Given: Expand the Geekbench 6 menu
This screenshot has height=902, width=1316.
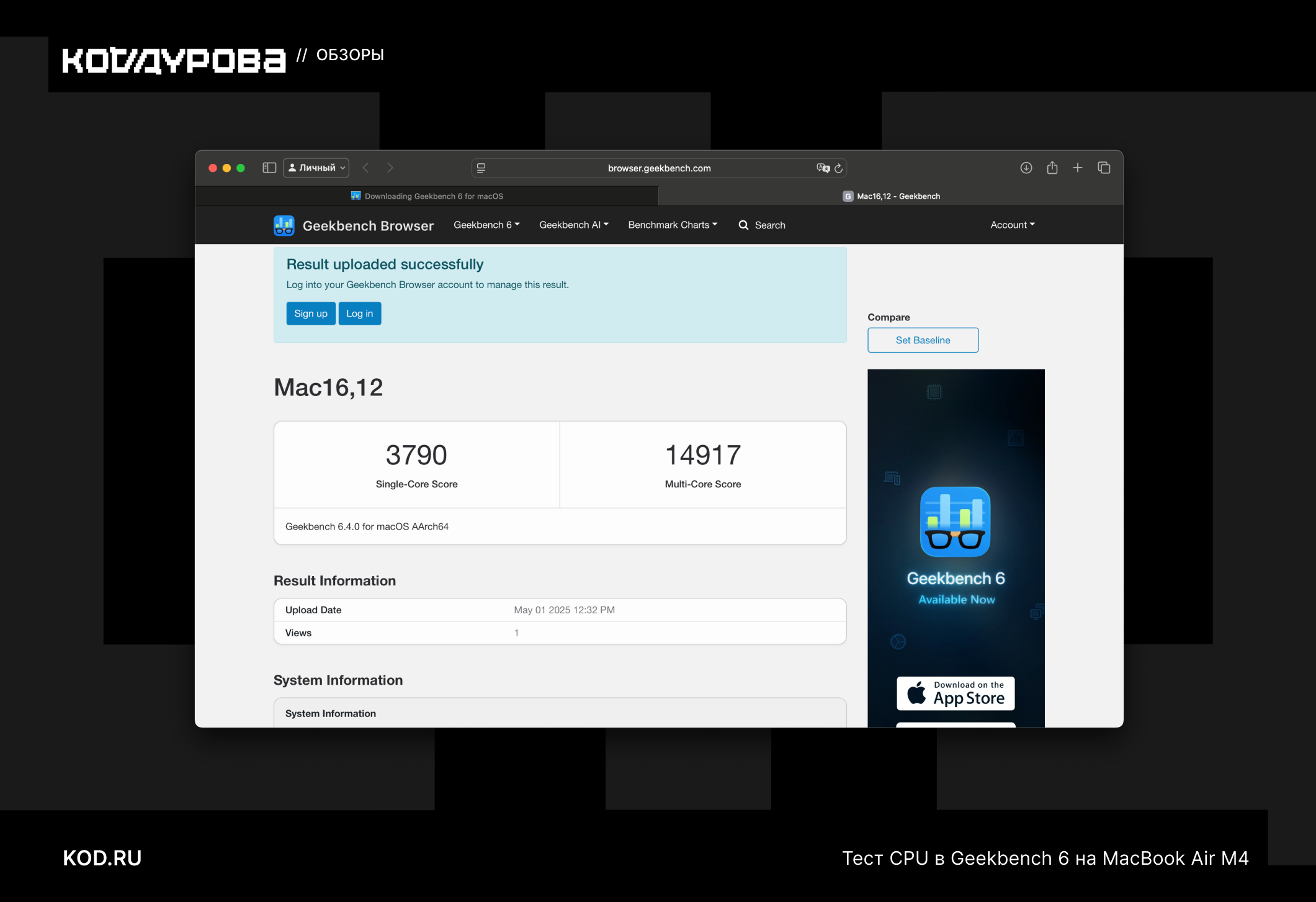Looking at the screenshot, I should [486, 225].
